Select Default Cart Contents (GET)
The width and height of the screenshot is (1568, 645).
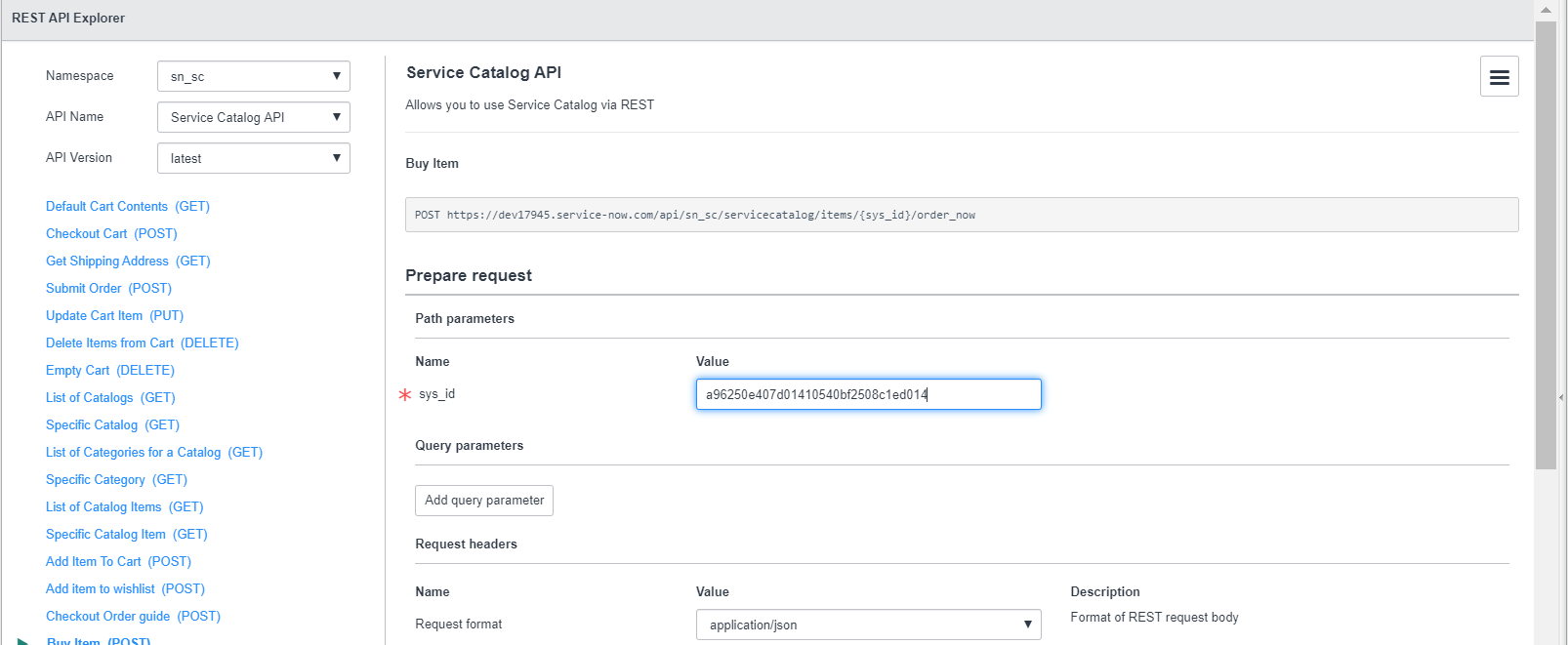[x=128, y=206]
